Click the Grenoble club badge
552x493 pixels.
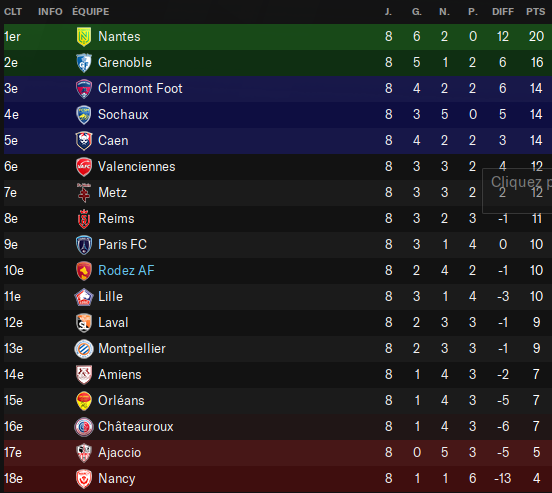coord(84,63)
